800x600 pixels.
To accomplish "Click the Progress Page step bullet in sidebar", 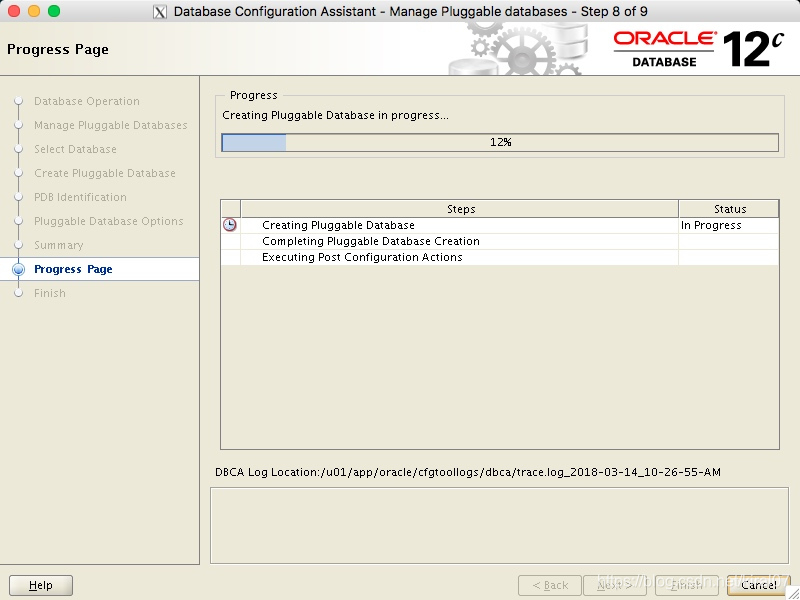I will (x=18, y=269).
